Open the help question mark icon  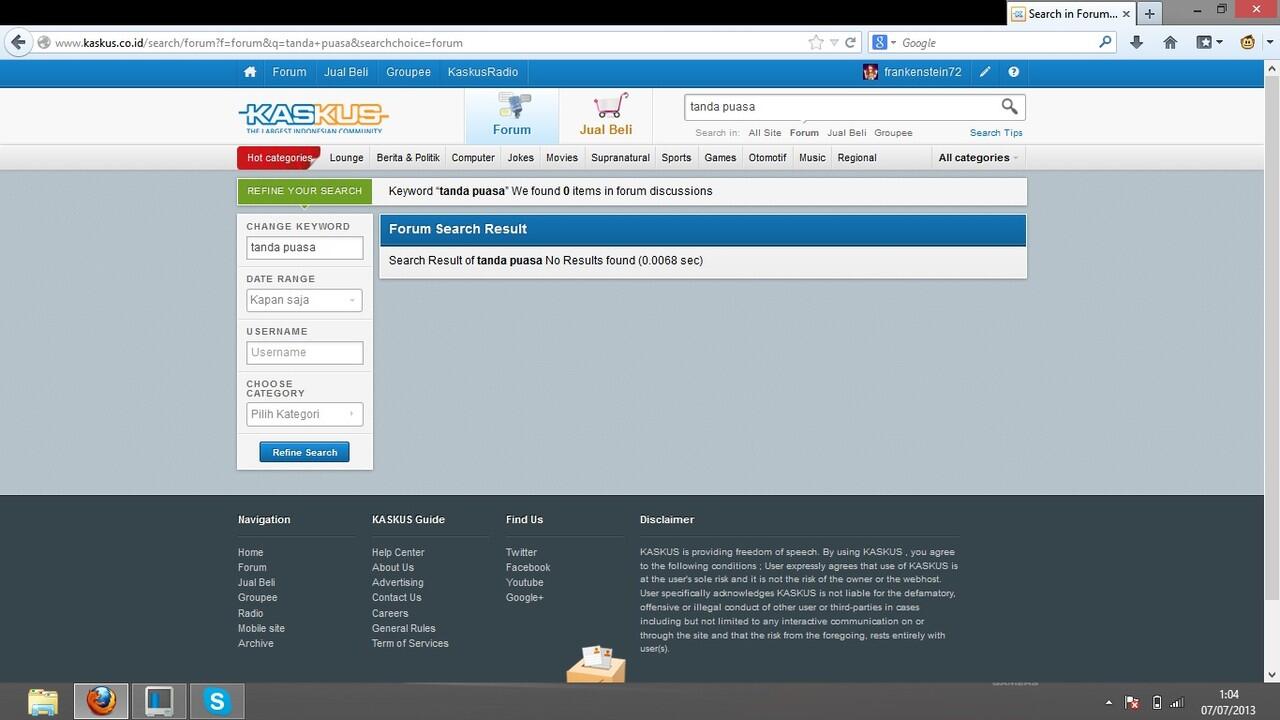[1014, 72]
